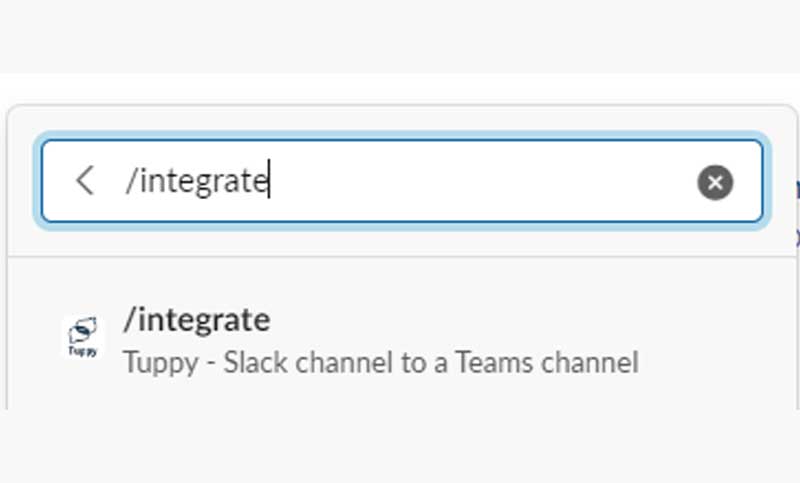Screen dimensions: 800x483
Task: Pick the 'Slack channel to a Teams channel' entry
Action: 431,363
